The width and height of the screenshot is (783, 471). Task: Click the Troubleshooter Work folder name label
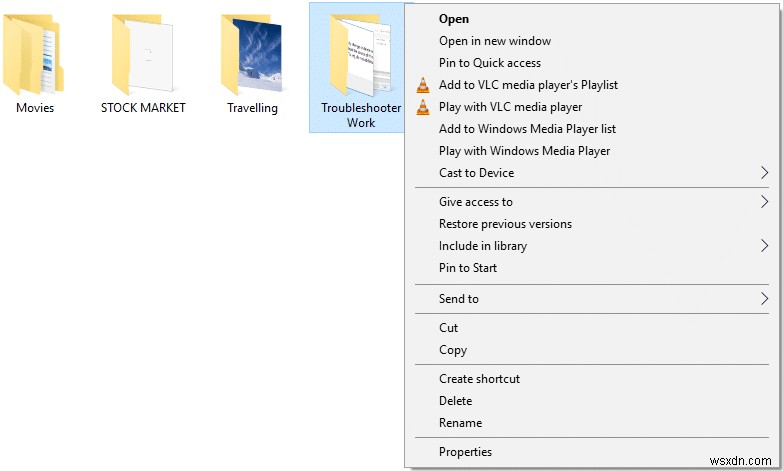tap(361, 115)
